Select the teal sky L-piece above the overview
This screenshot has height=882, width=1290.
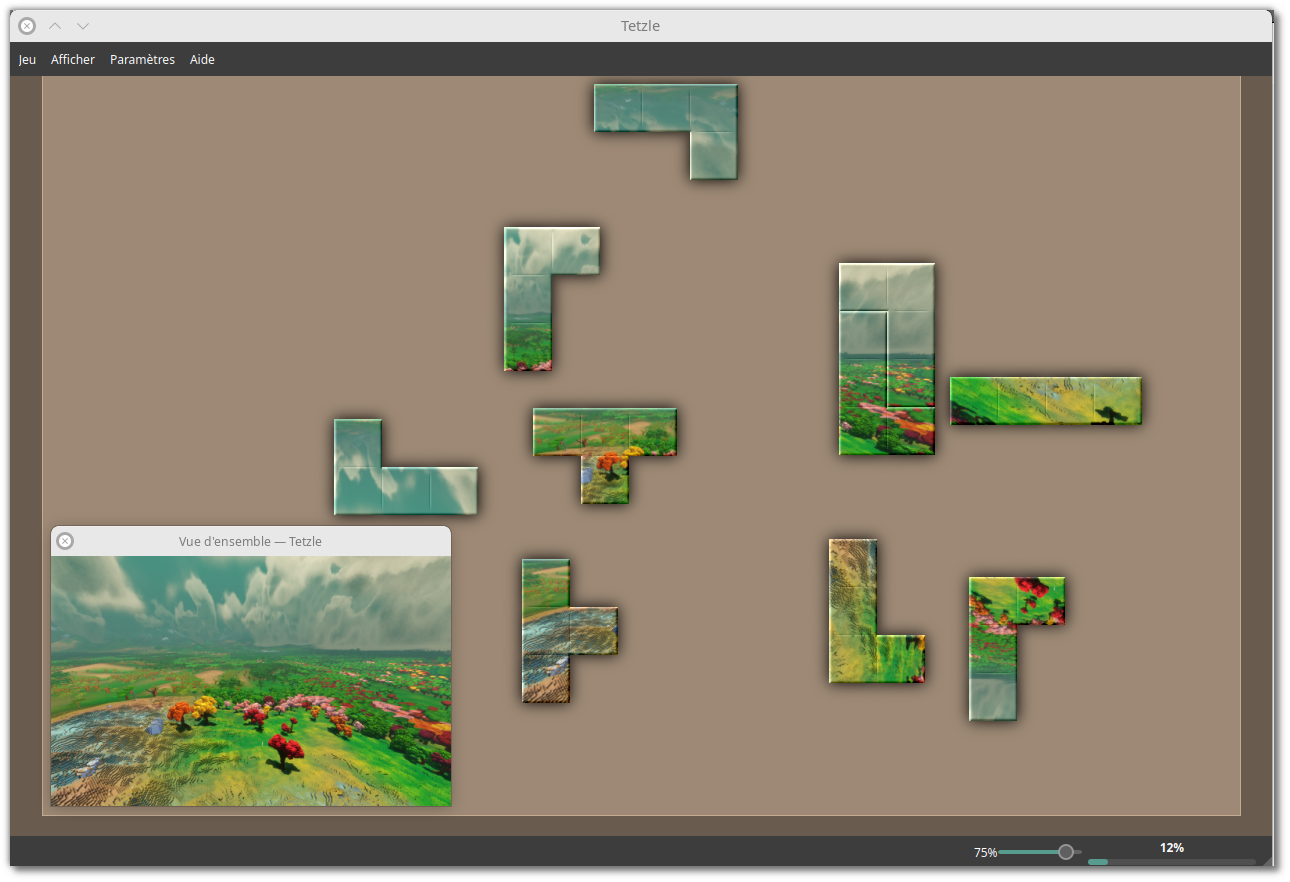click(382, 490)
